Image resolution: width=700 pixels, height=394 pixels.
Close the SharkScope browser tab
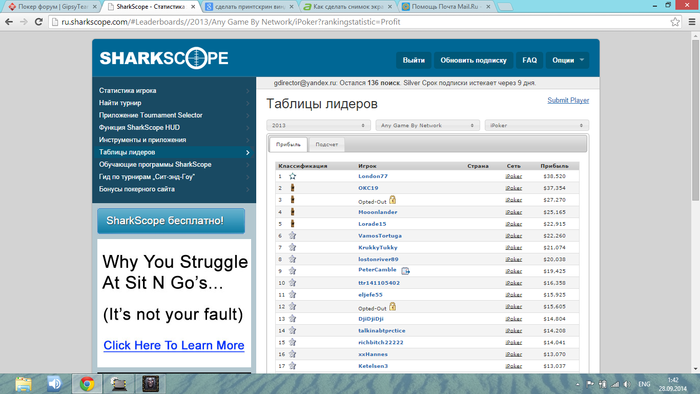[193, 7]
